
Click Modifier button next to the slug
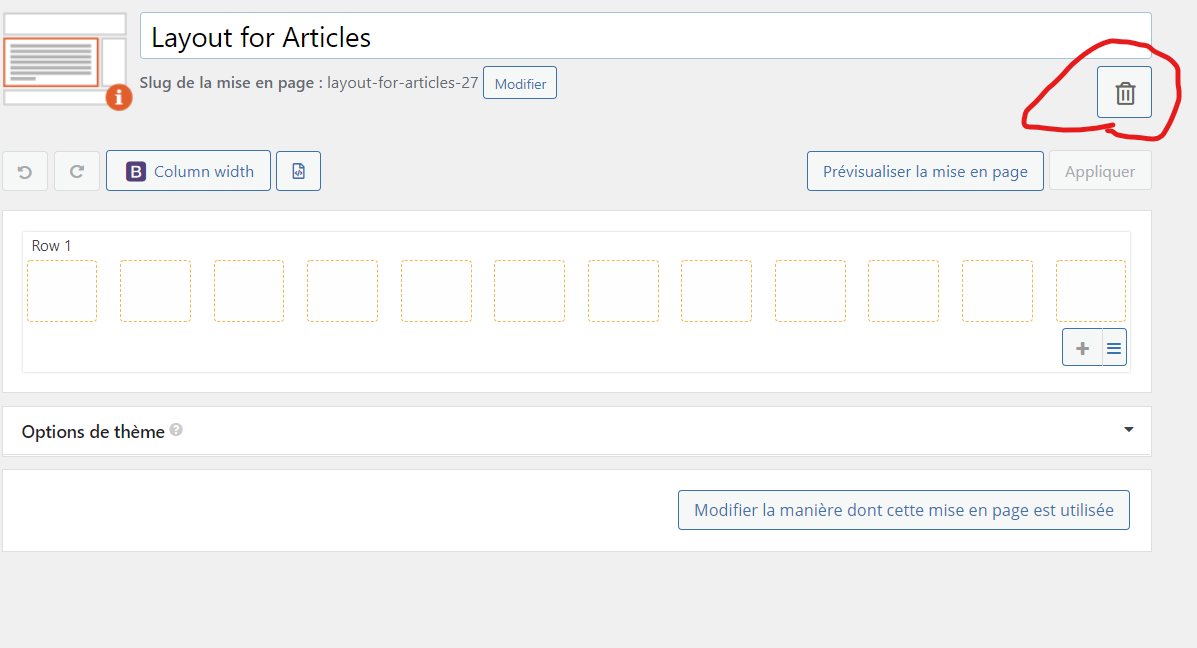coord(520,83)
